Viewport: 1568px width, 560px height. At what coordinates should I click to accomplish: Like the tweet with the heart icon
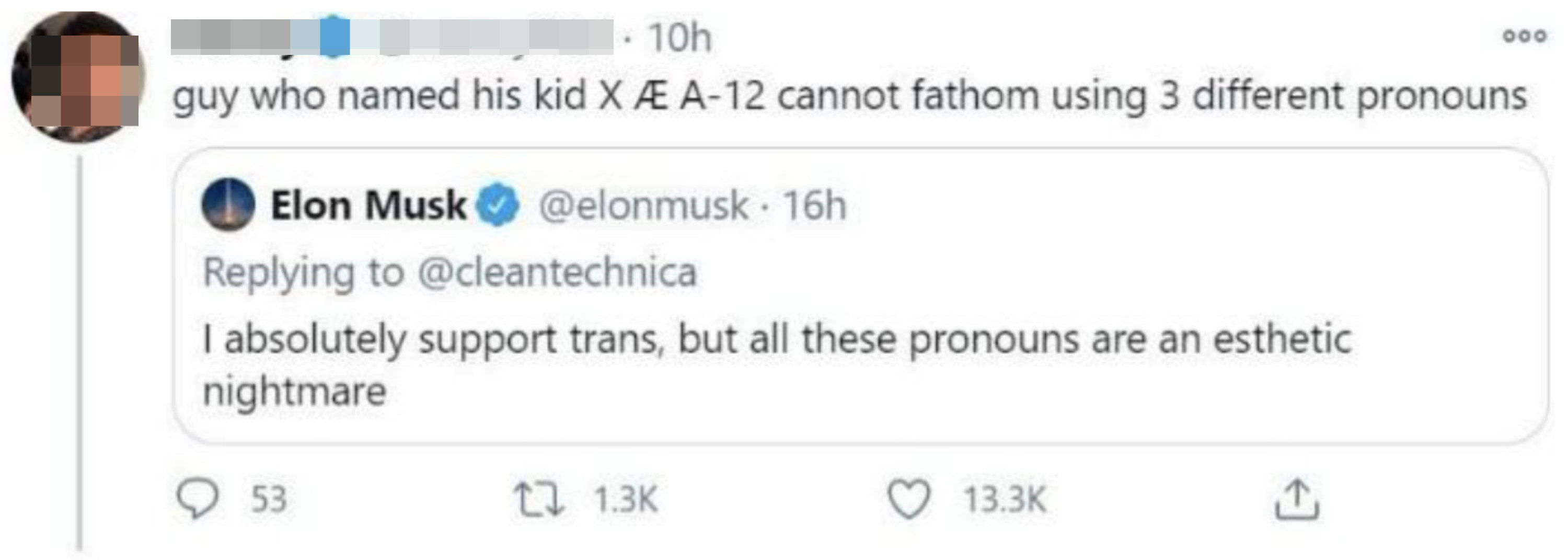[x=909, y=499]
